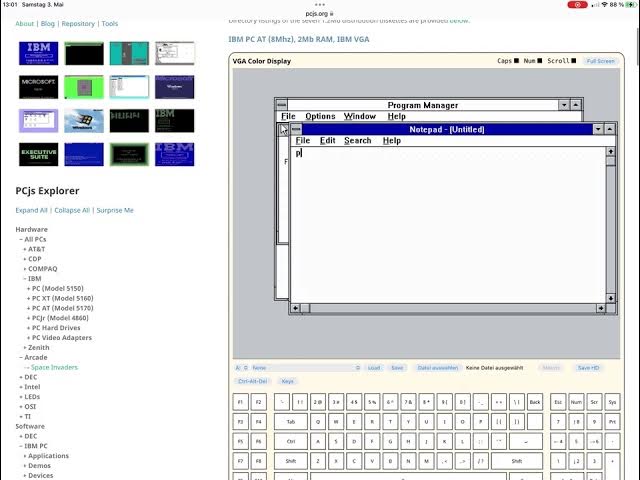Click inside the Notepad text area
This screenshot has height=480, width=640.
click(x=448, y=224)
